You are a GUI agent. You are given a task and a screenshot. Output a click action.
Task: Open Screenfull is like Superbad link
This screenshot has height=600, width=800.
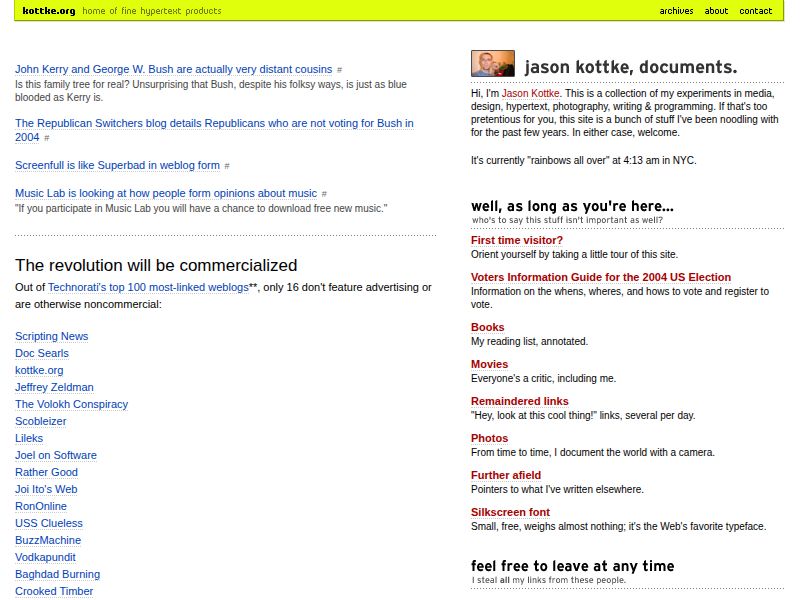pyautogui.click(x=117, y=165)
